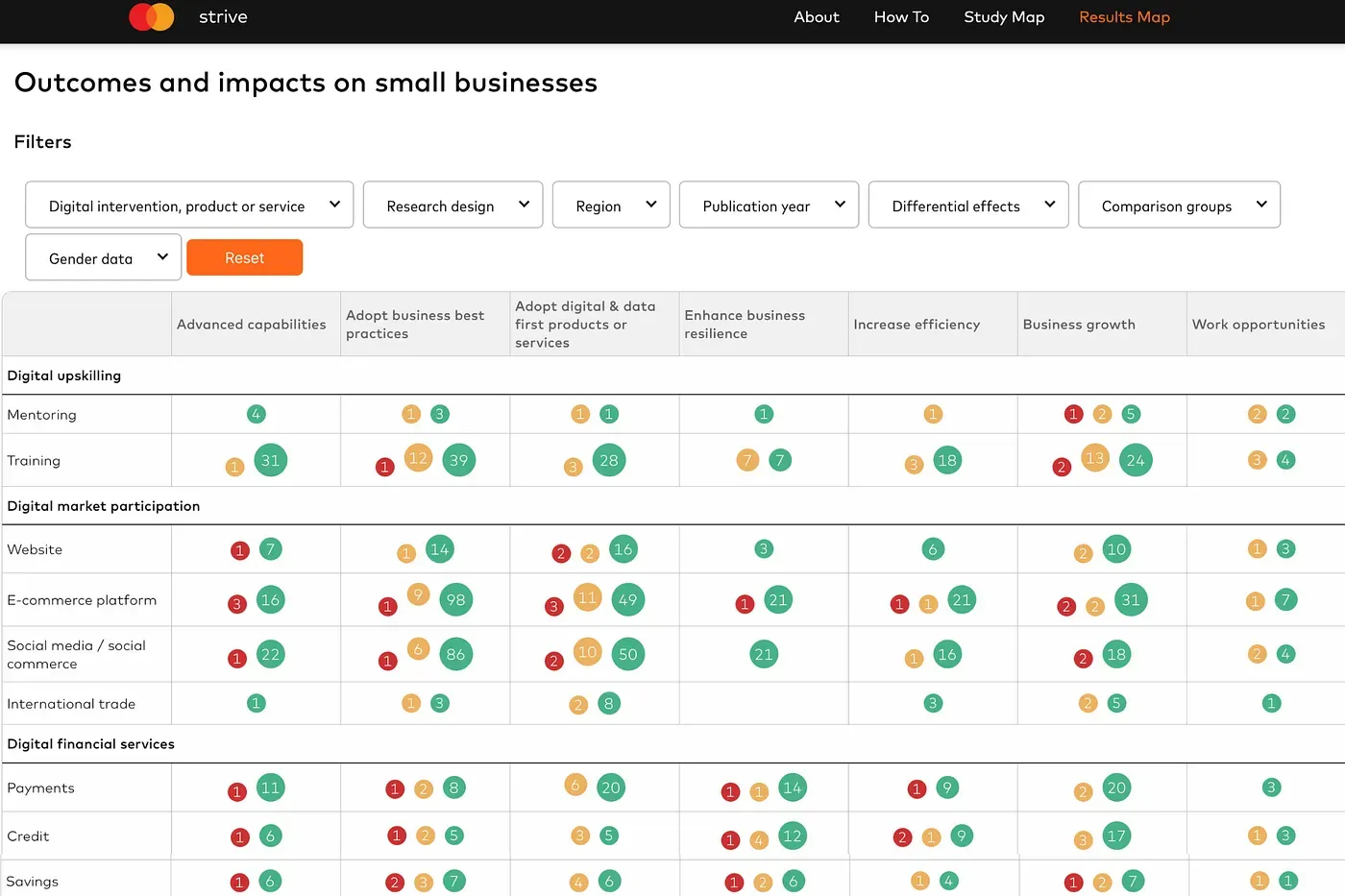This screenshot has width=1345, height=896.
Task: Open the Gender data dropdown
Action: click(103, 258)
